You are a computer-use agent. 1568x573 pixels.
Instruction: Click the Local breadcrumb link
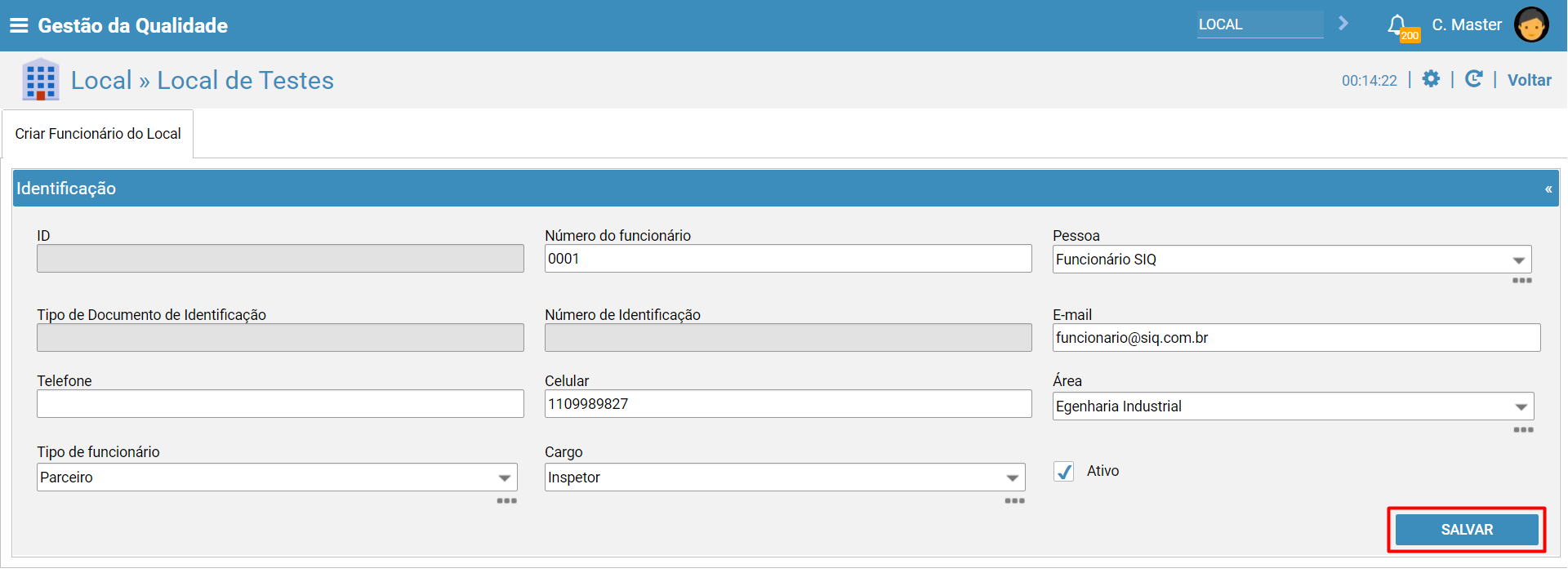coord(101,80)
